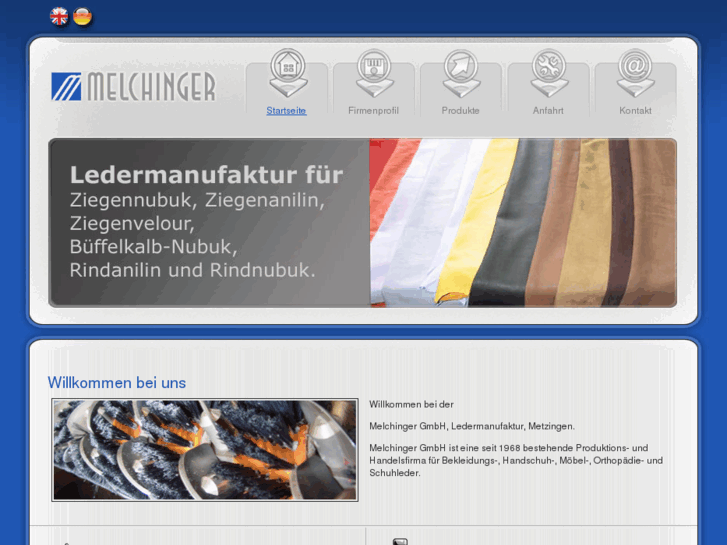The image size is (727, 545).
Task: Open the Kontakt page
Action: pyautogui.click(x=635, y=111)
